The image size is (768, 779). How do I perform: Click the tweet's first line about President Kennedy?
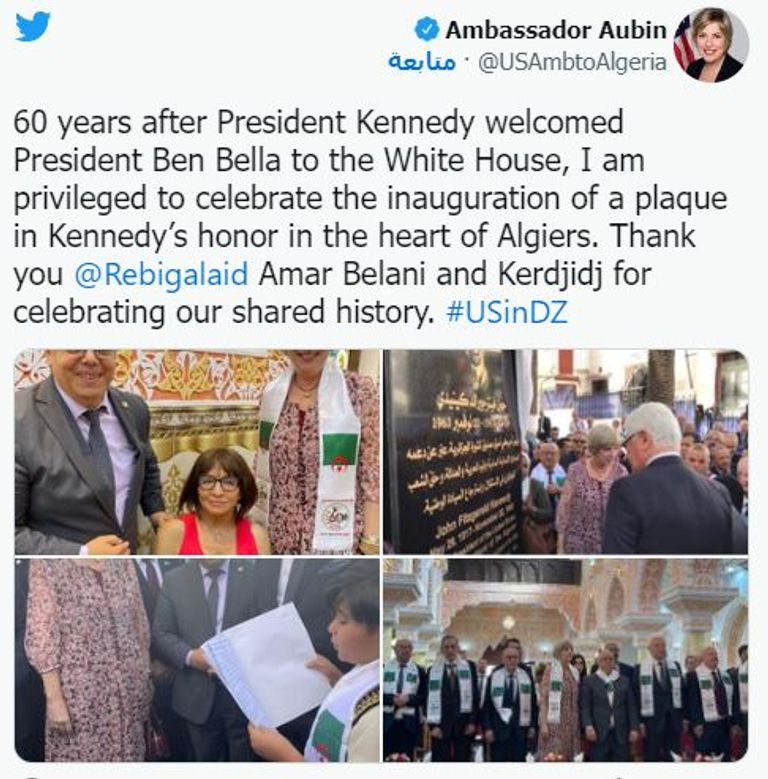(318, 122)
